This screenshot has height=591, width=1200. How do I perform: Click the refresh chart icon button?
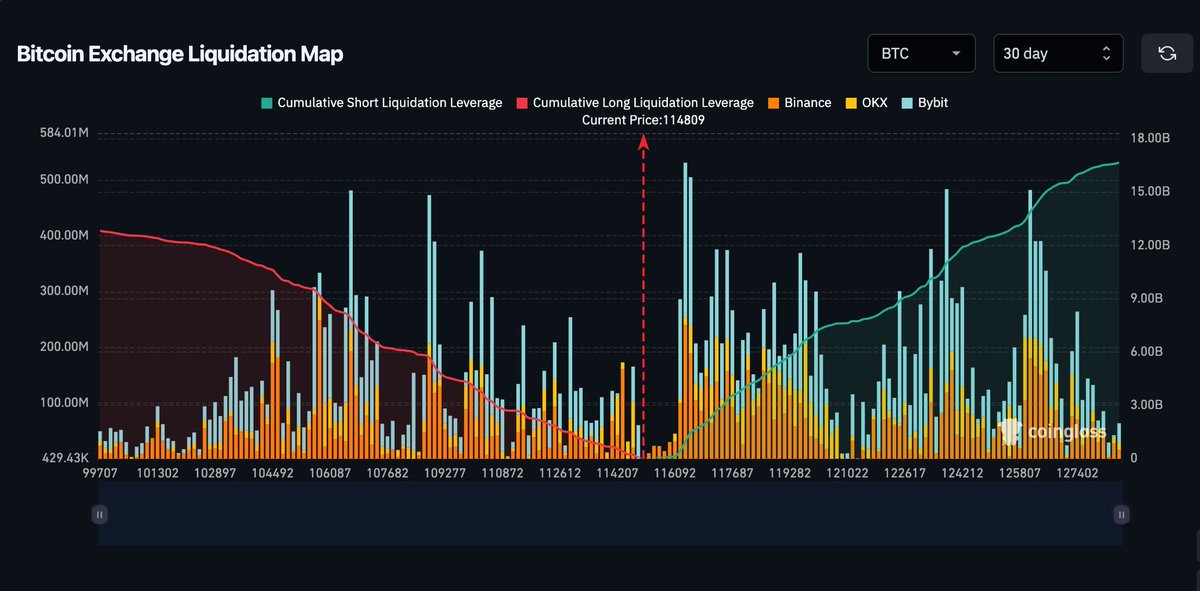(1166, 53)
